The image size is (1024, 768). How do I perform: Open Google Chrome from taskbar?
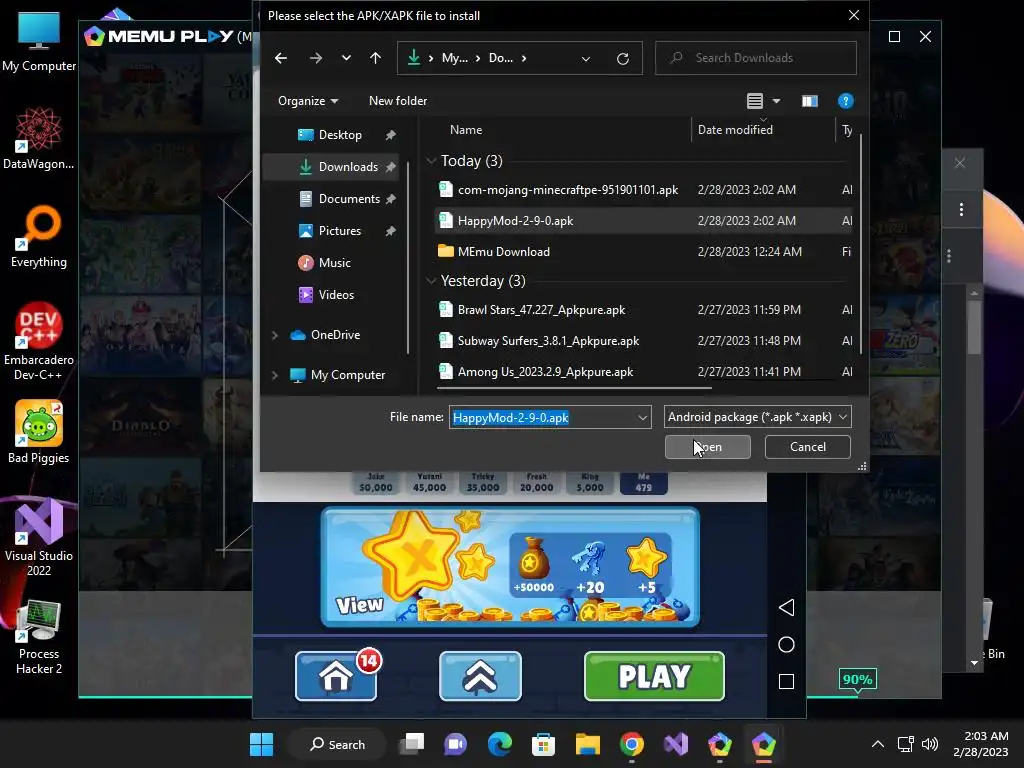pos(632,744)
